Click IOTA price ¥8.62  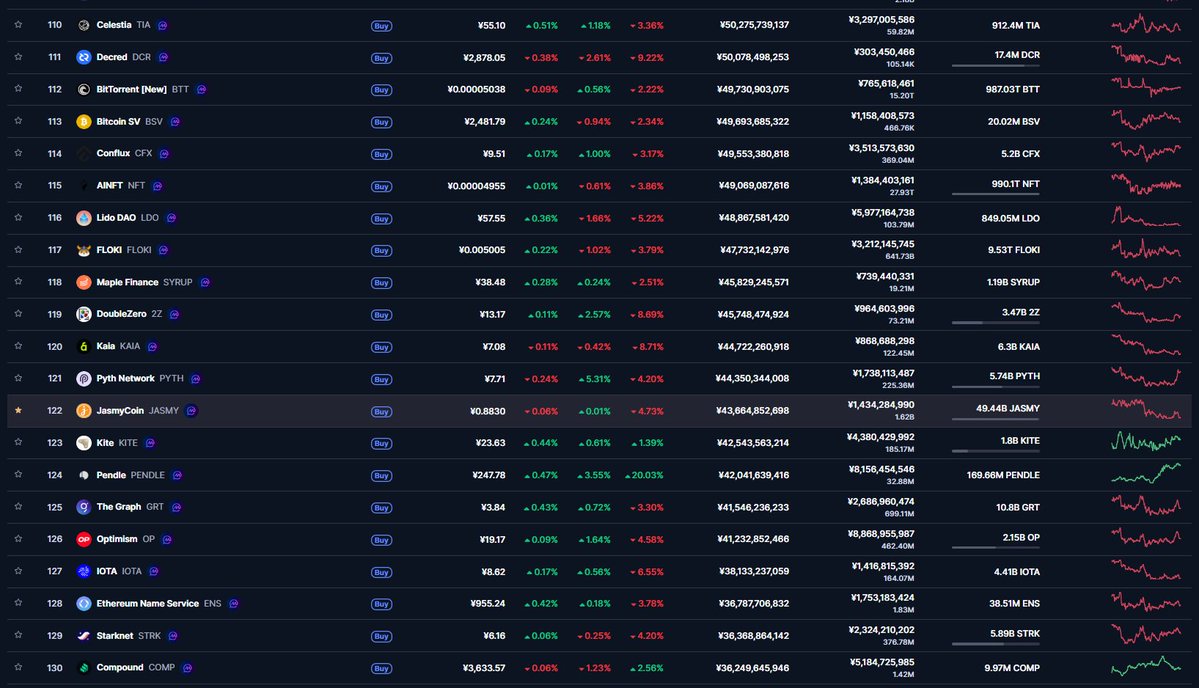pyautogui.click(x=493, y=571)
